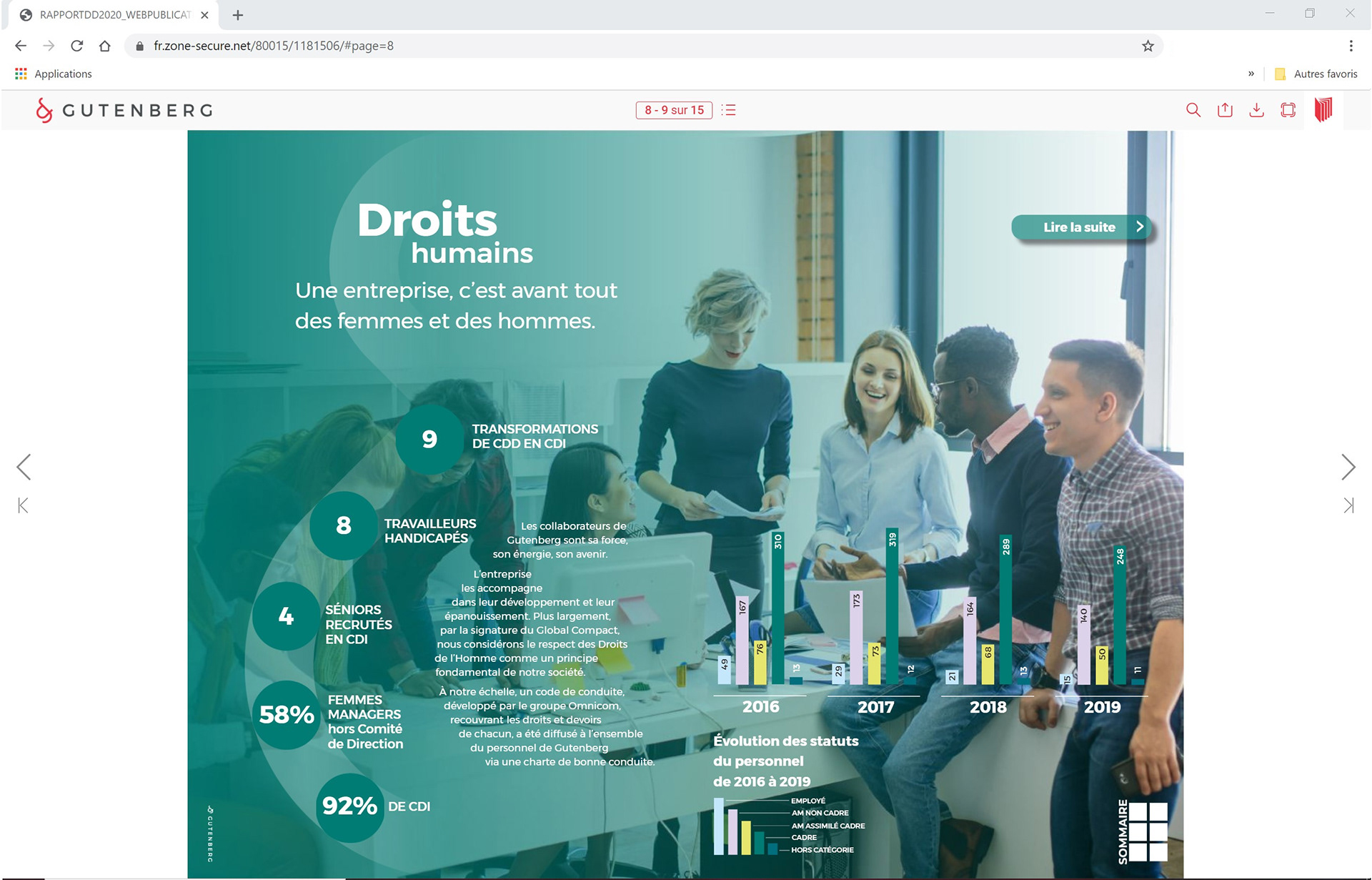Click the AM NON CADRE legend entry
This screenshot has height=880, width=1372.
click(820, 813)
